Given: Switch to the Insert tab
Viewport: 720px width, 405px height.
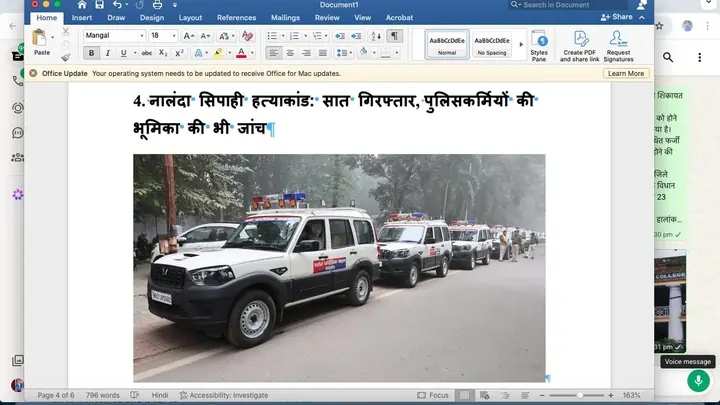Looking at the screenshot, I should coord(82,17).
